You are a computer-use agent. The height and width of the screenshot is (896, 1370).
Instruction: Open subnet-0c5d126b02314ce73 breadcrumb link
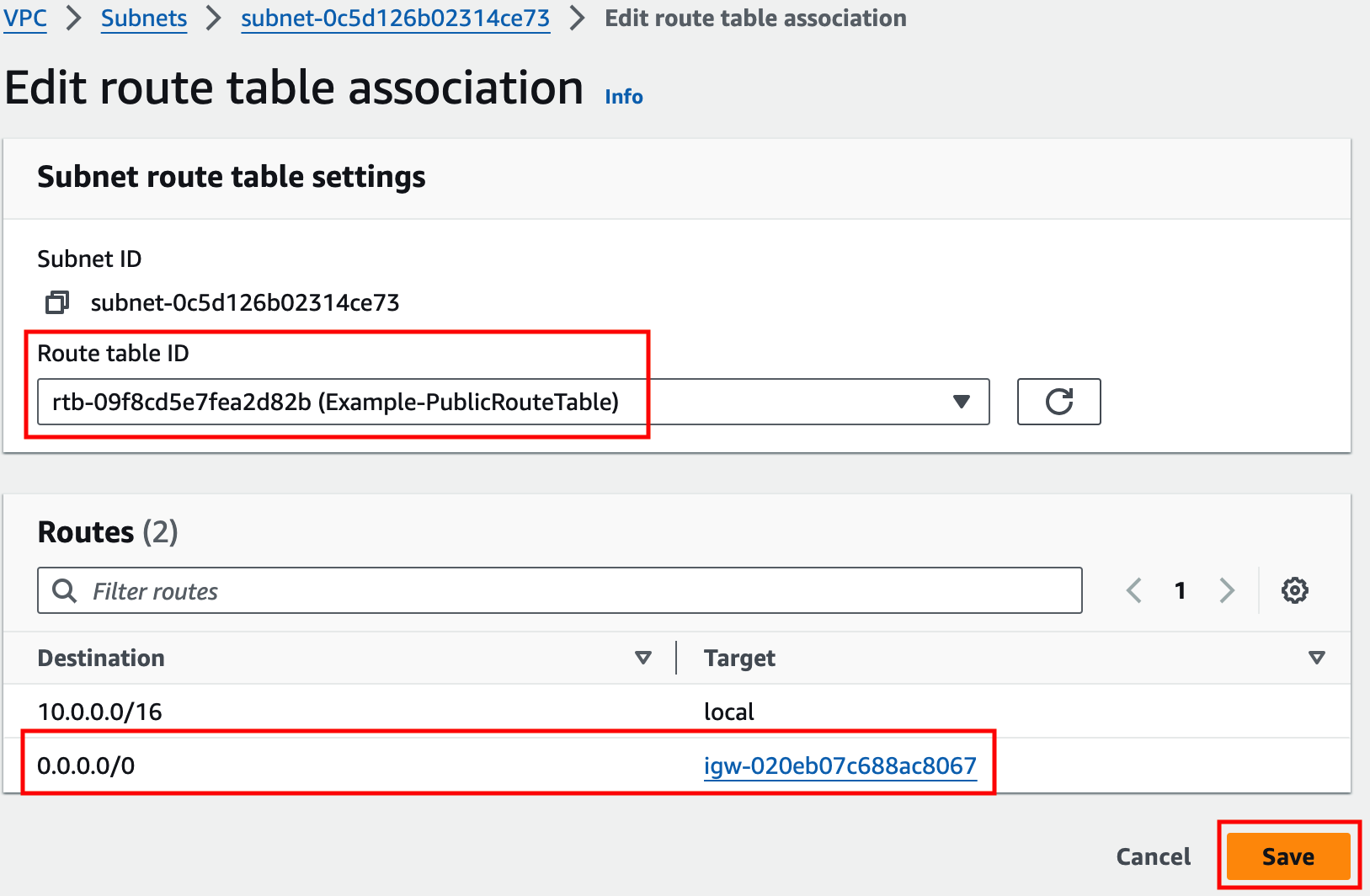coord(396,18)
